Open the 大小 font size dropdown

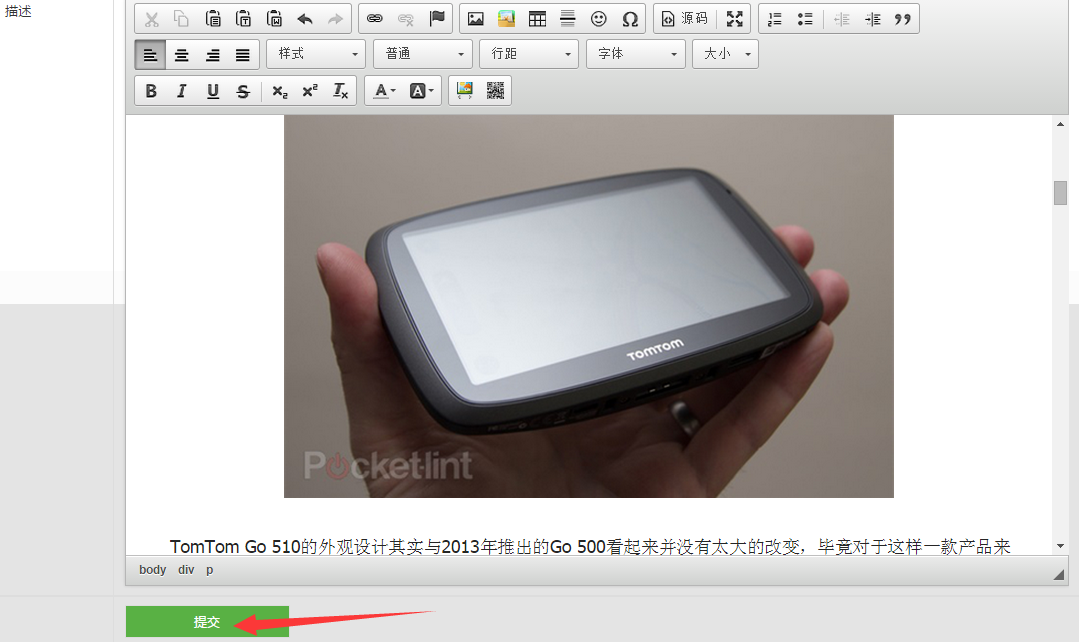(725, 54)
